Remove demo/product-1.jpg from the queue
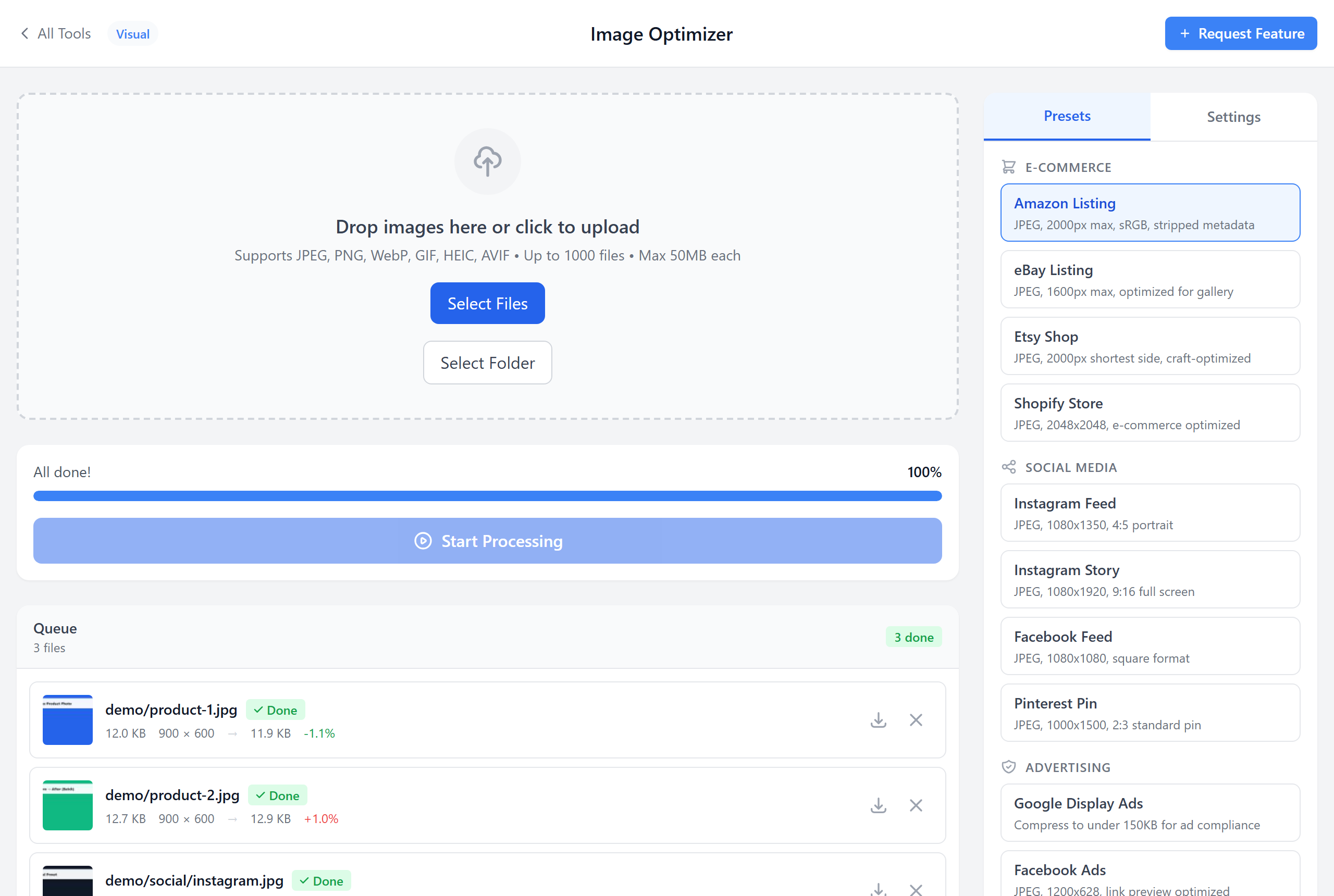 916,720
